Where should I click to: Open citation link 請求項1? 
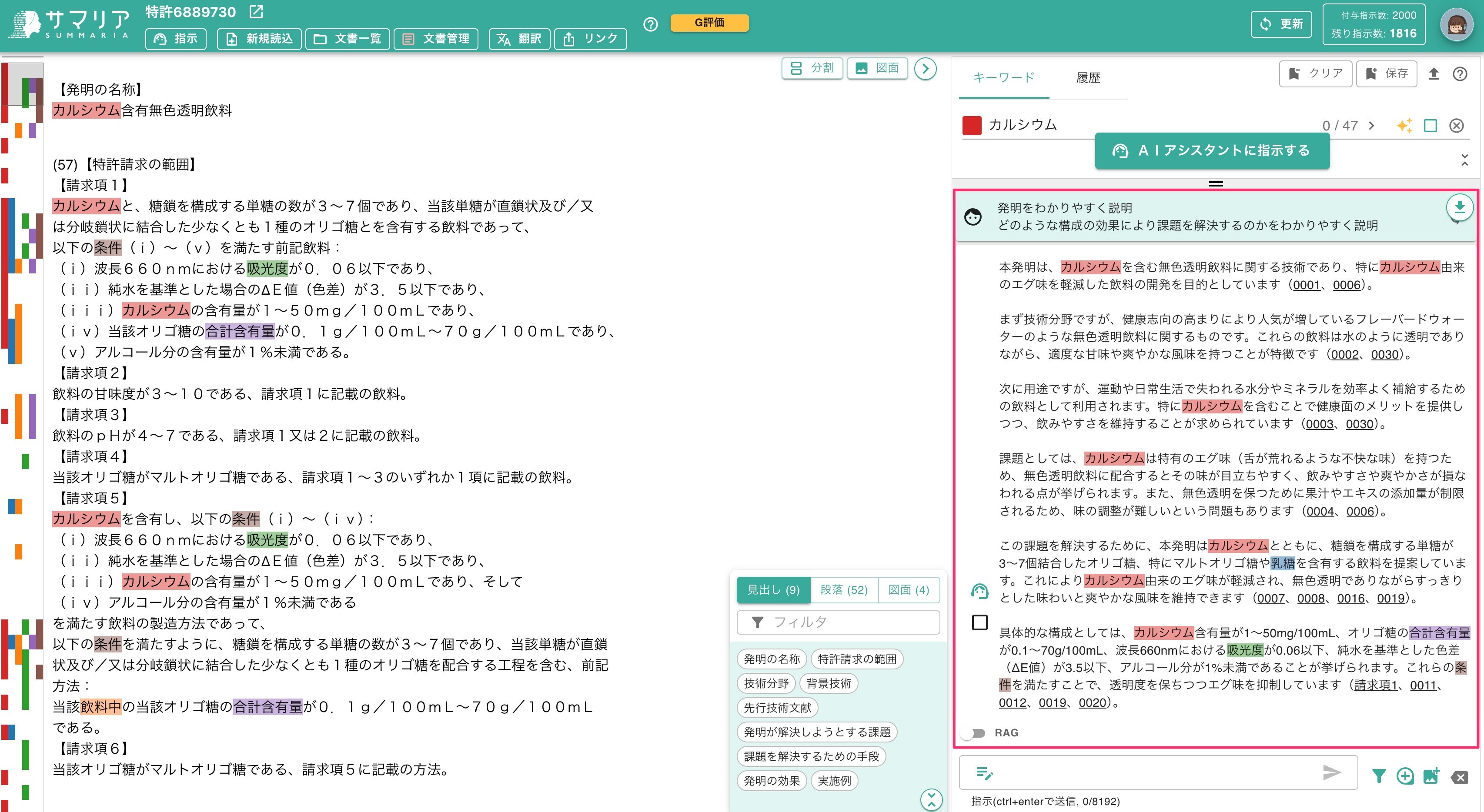1376,686
